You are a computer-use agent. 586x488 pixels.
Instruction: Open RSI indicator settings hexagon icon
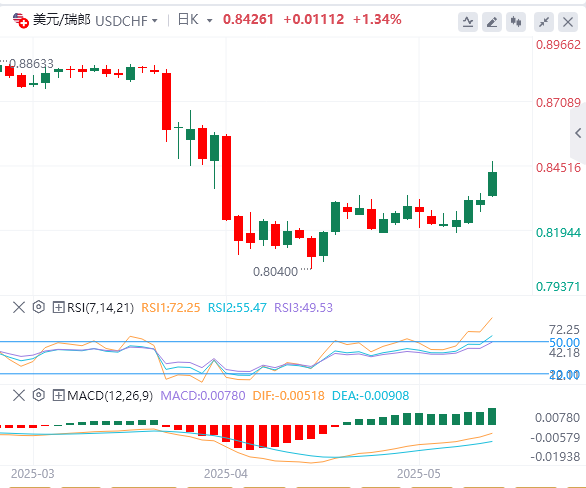coord(38,307)
